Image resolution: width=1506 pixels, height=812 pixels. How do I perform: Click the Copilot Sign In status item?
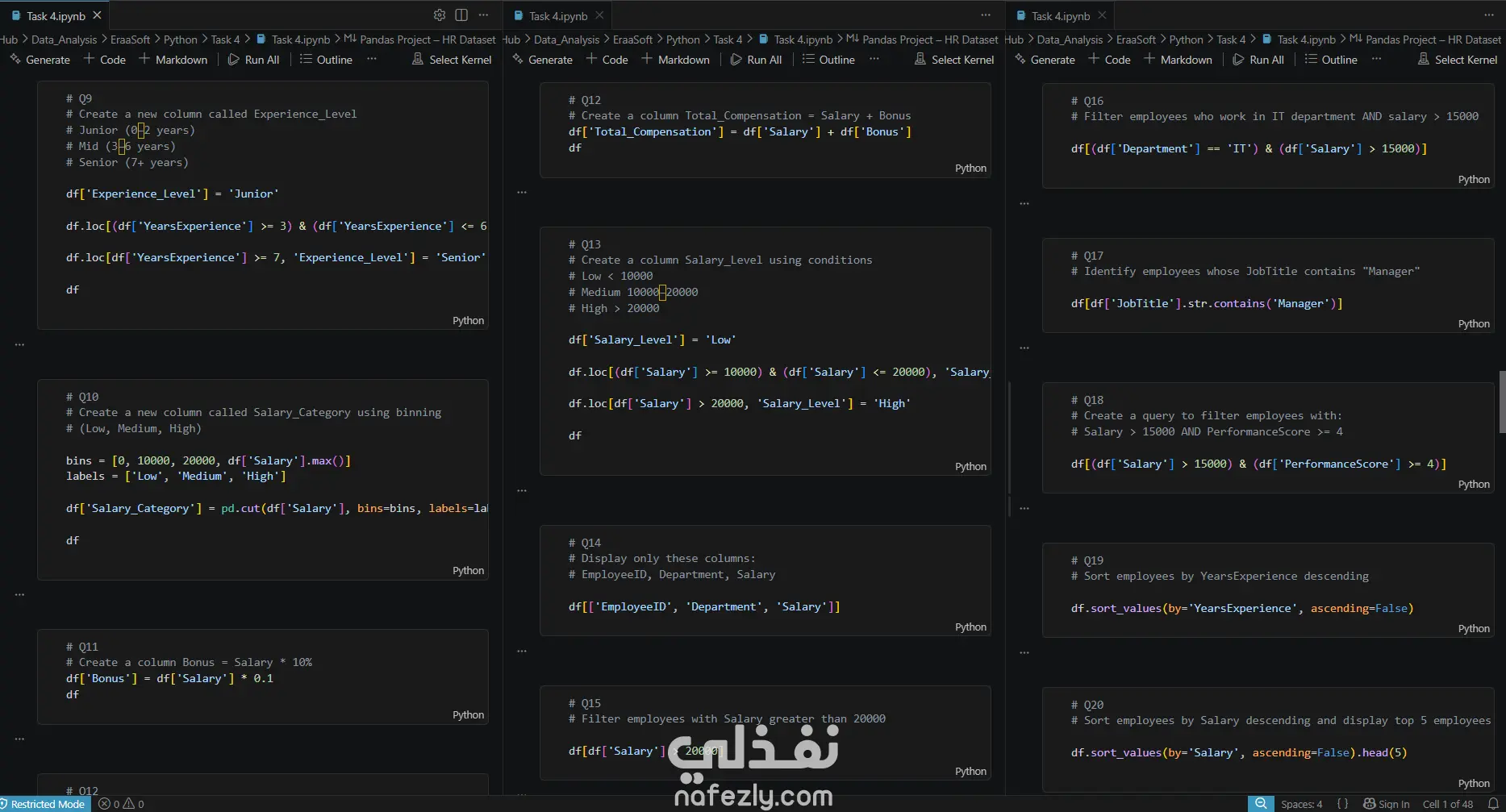[1387, 804]
